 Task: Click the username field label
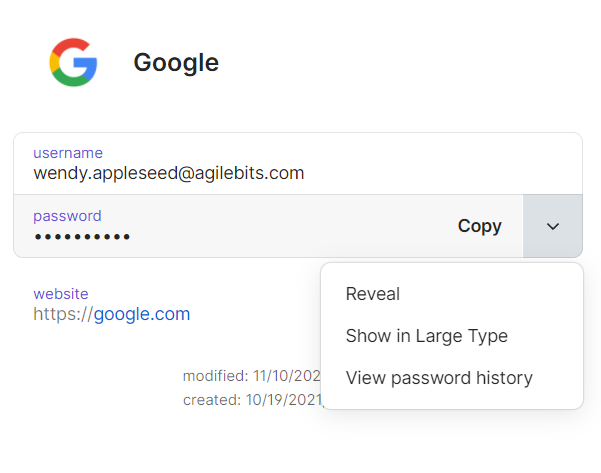click(68, 153)
